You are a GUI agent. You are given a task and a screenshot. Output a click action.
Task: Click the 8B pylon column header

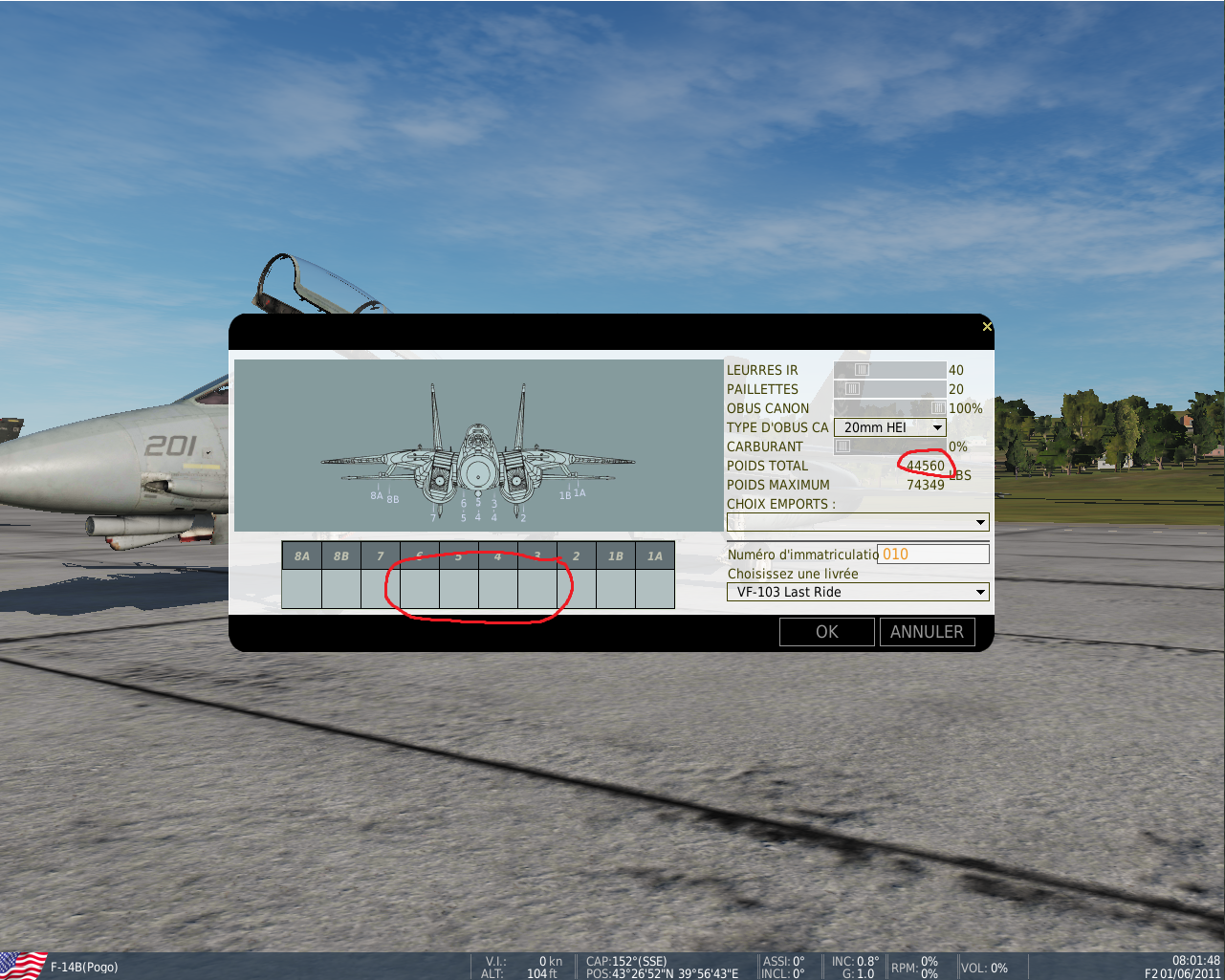[x=340, y=555]
